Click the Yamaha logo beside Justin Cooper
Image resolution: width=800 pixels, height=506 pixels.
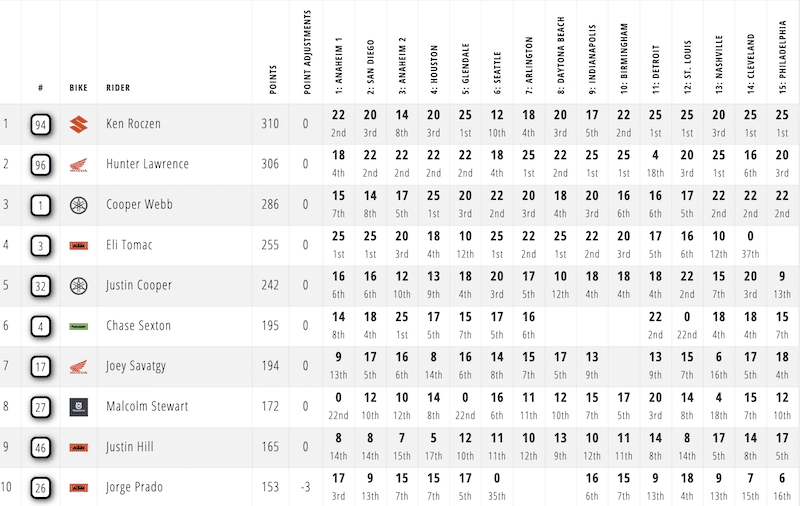tap(78, 286)
